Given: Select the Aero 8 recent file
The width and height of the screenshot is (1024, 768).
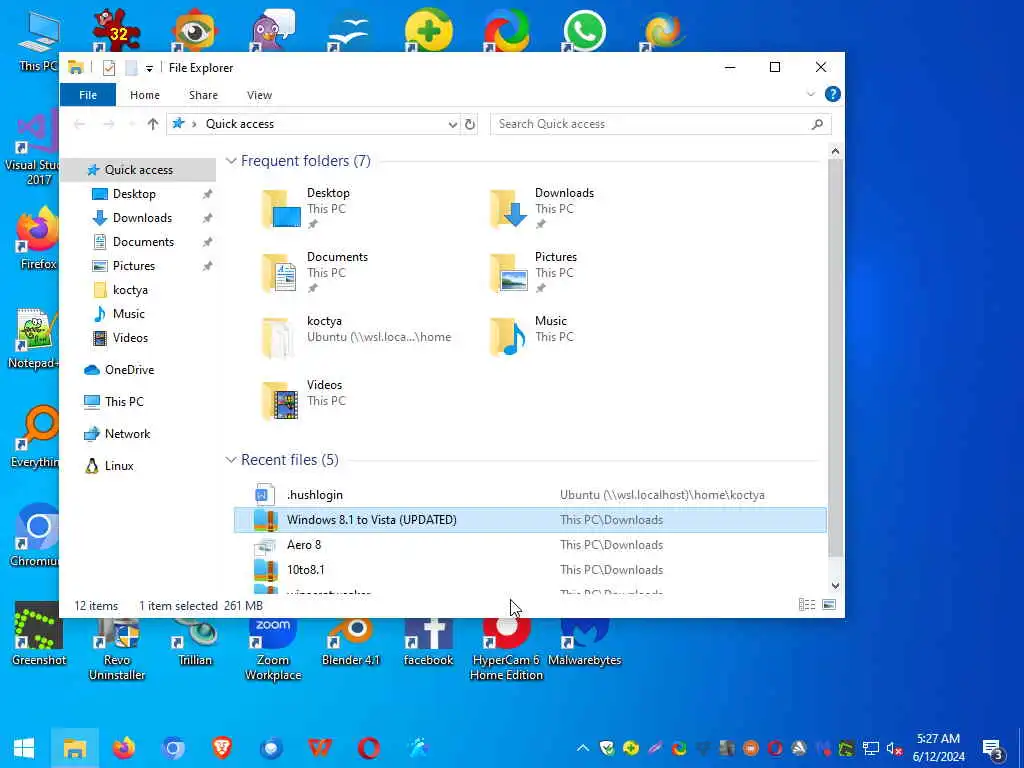Looking at the screenshot, I should pos(530,545).
